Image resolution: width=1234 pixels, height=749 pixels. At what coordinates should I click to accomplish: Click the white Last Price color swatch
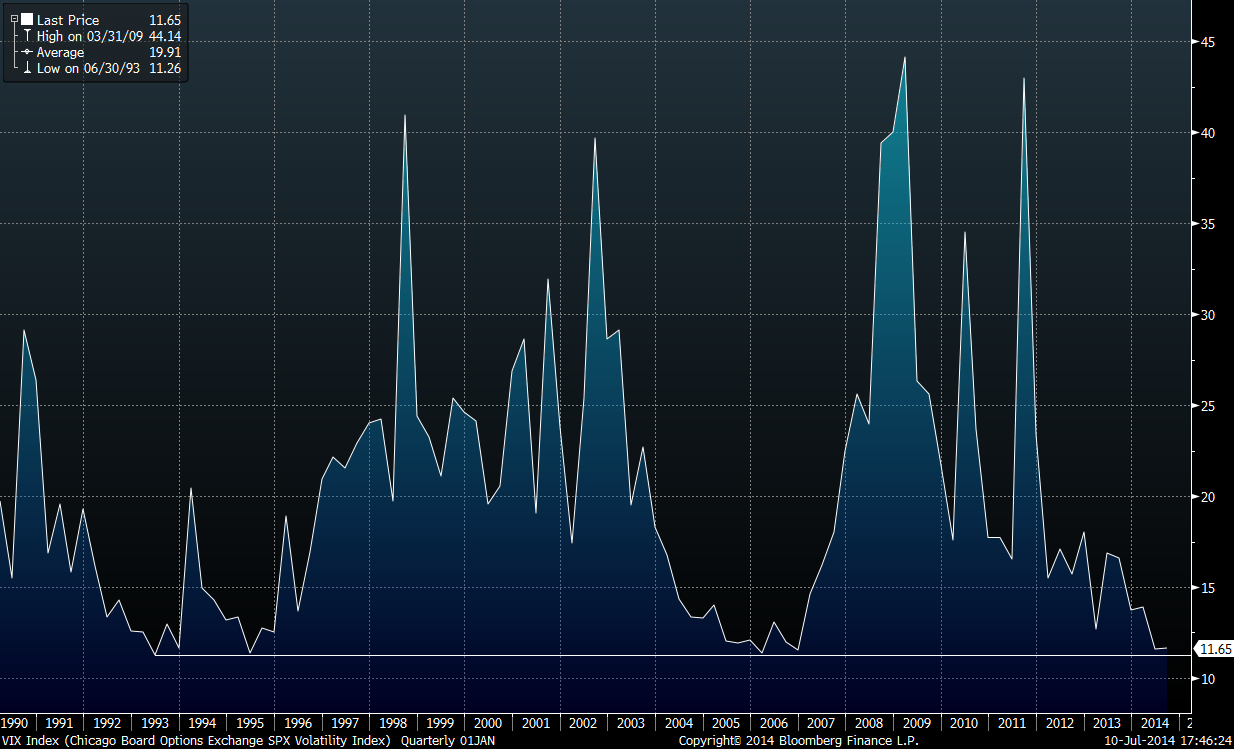[27, 19]
